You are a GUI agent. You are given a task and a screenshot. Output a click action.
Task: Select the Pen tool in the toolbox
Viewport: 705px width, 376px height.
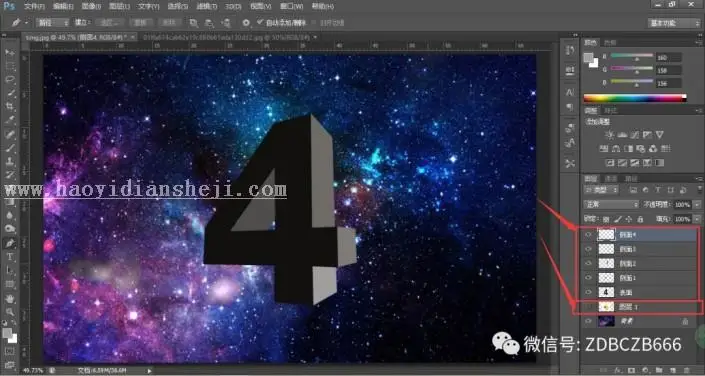[10, 243]
